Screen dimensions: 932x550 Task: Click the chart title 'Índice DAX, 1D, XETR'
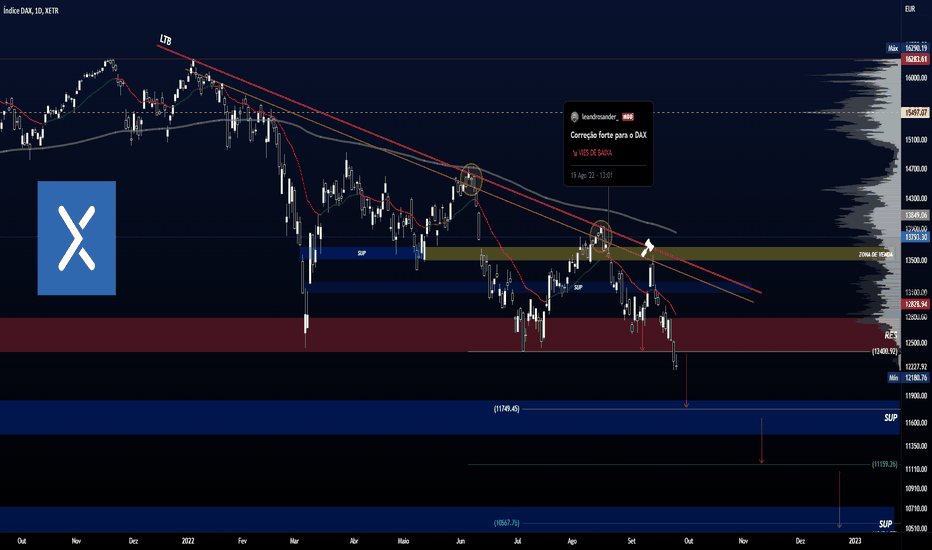pyautogui.click(x=31, y=11)
